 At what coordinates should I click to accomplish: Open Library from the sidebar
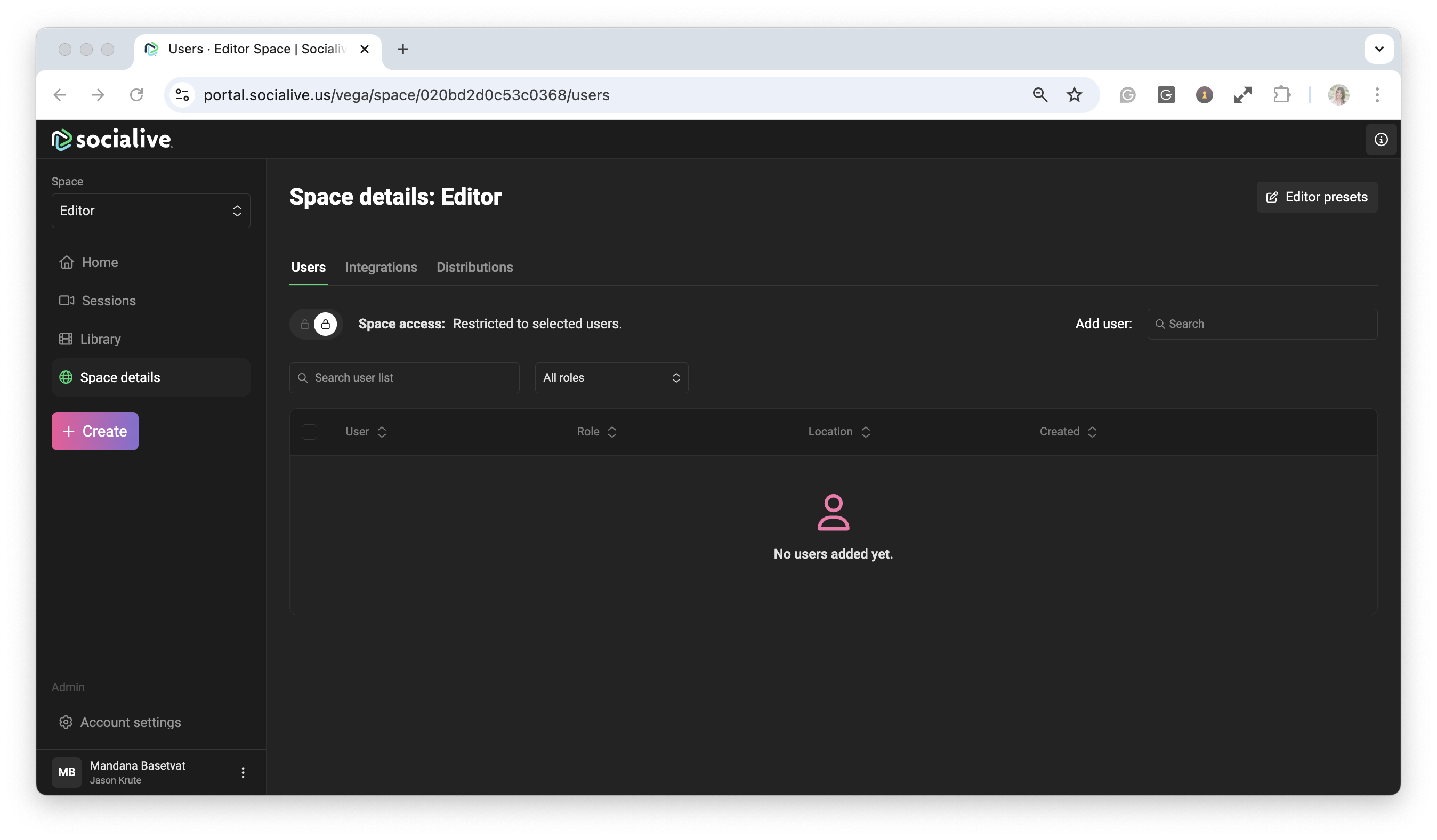(x=100, y=339)
